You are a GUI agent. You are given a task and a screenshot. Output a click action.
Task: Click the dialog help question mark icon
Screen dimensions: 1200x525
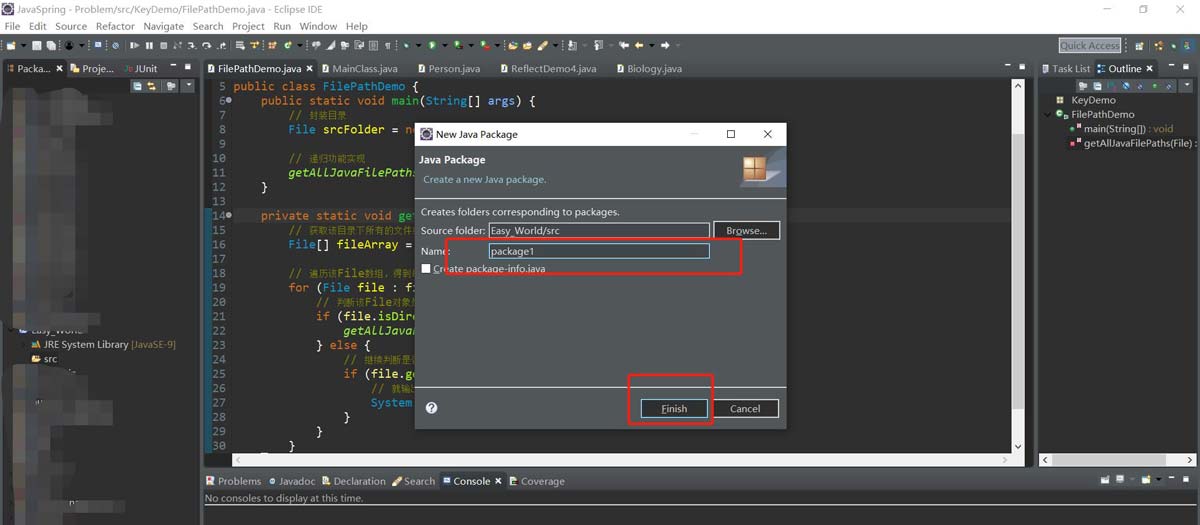click(431, 408)
